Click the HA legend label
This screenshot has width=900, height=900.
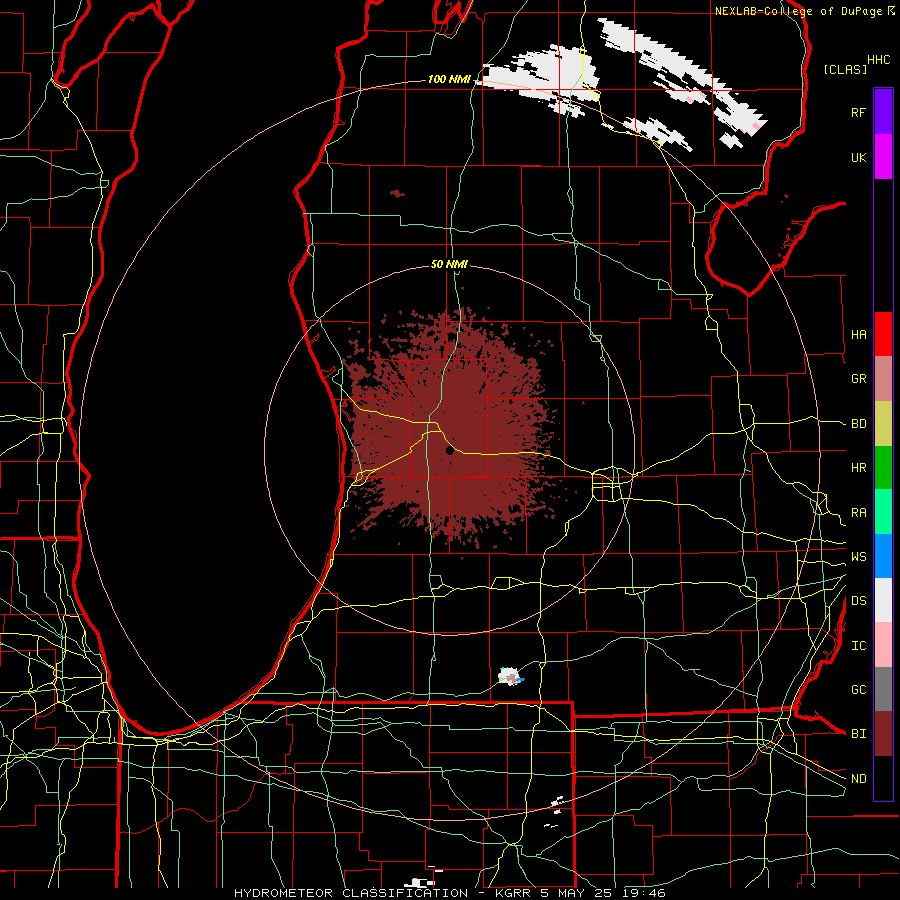coord(858,334)
